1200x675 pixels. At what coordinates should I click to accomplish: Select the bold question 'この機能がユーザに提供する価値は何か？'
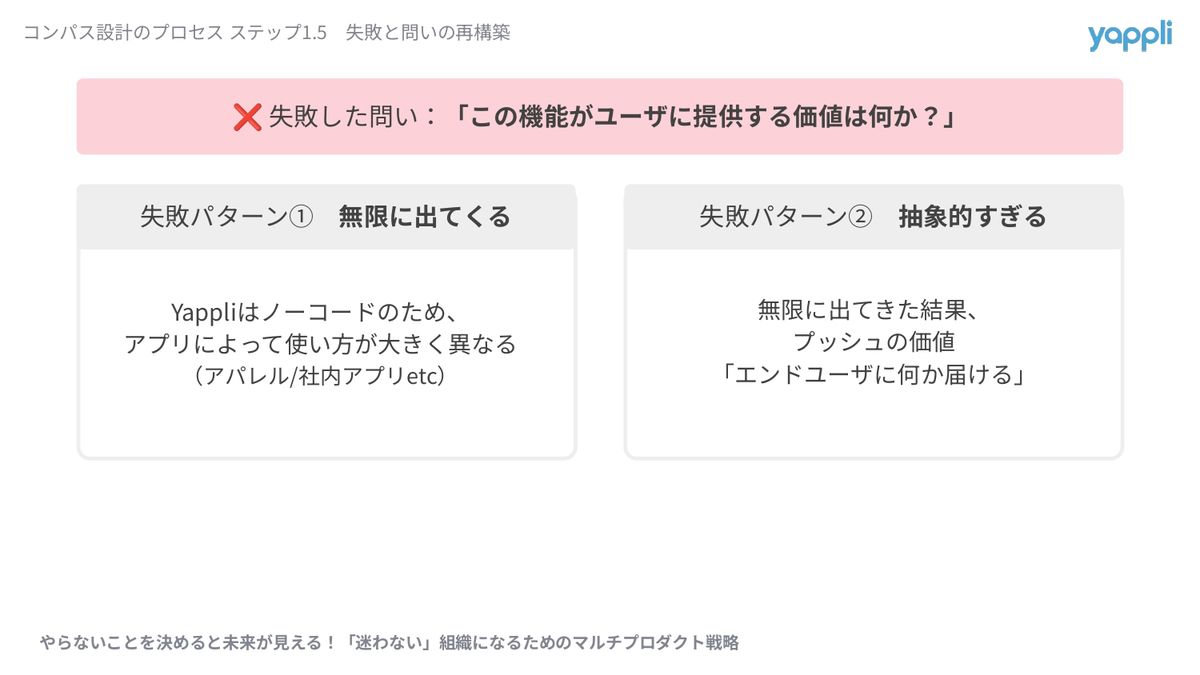(x=706, y=117)
